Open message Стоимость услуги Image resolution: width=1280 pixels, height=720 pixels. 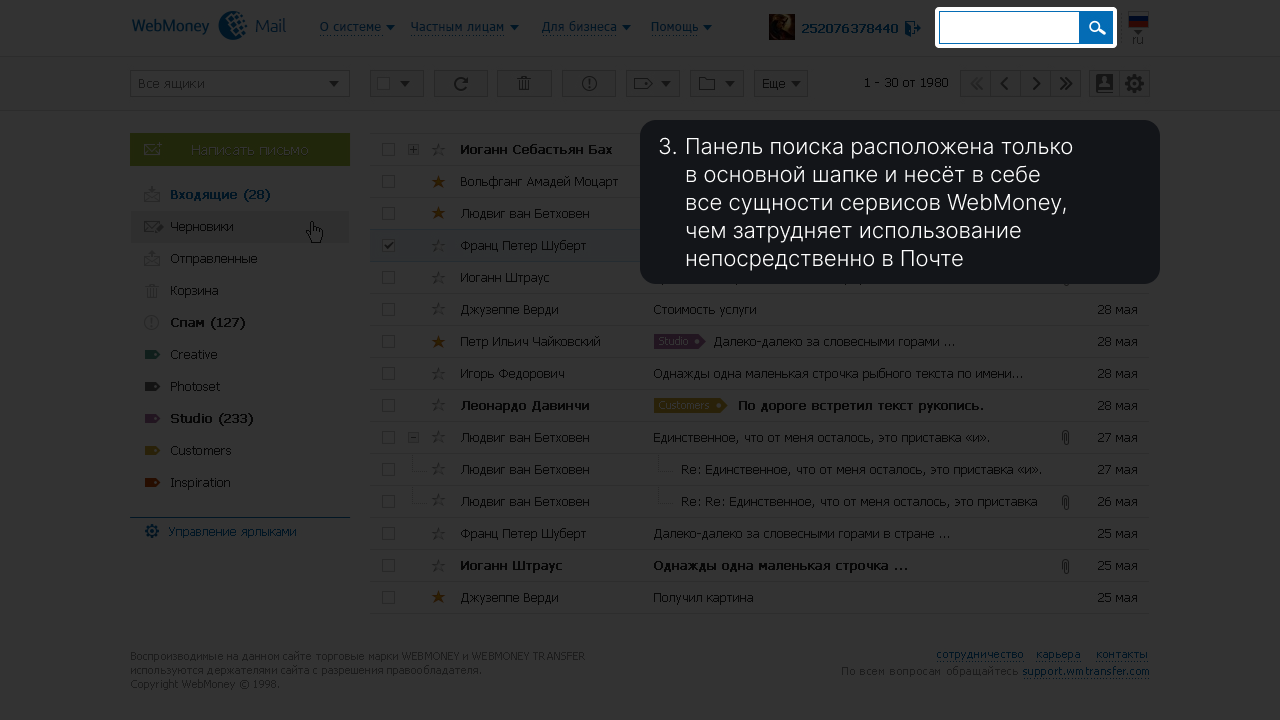(705, 309)
